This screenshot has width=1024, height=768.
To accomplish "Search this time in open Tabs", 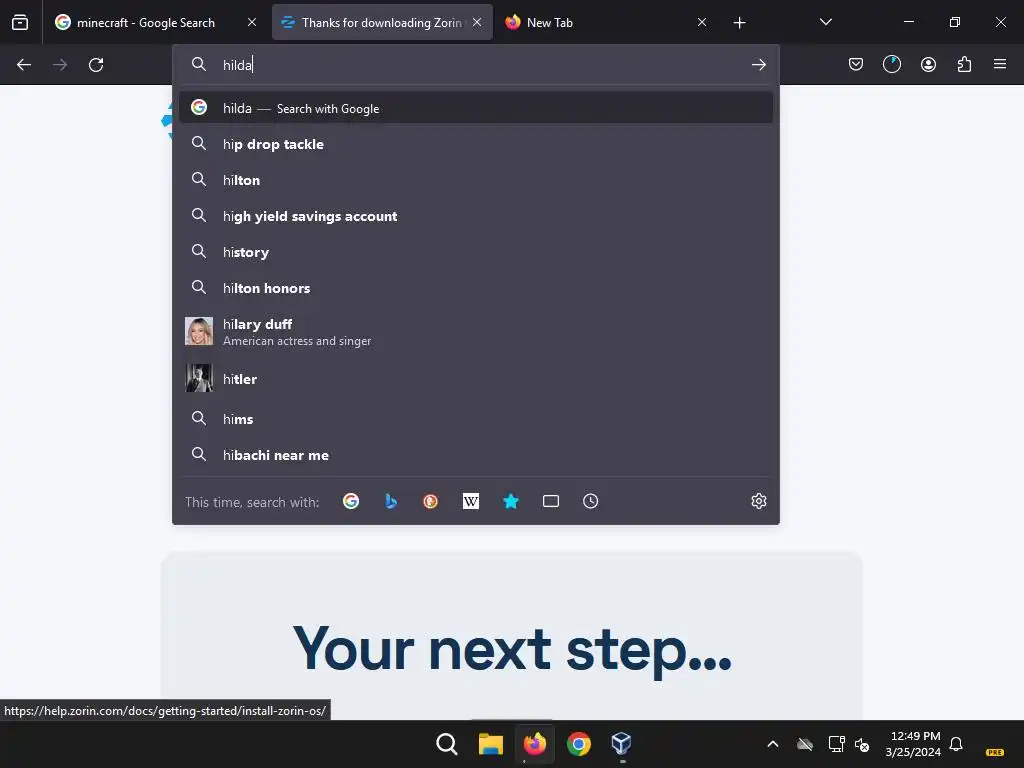I will pos(551,501).
